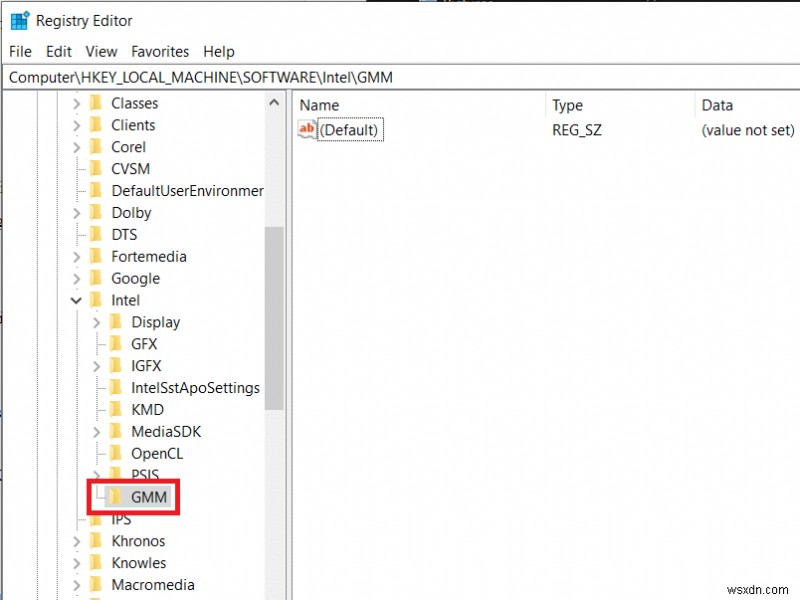800x600 pixels.
Task: Collapse the Intel key
Action: (76, 301)
